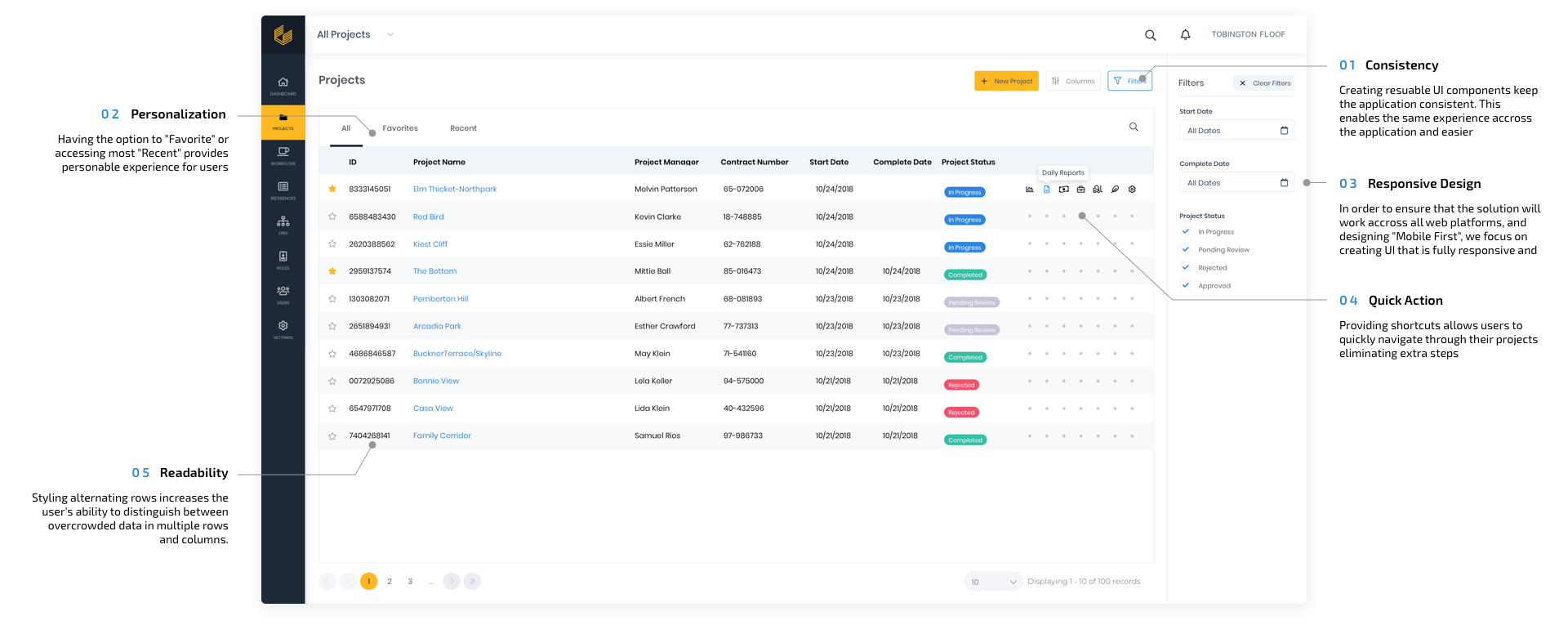Toggle the Filters button

pos(1129,81)
